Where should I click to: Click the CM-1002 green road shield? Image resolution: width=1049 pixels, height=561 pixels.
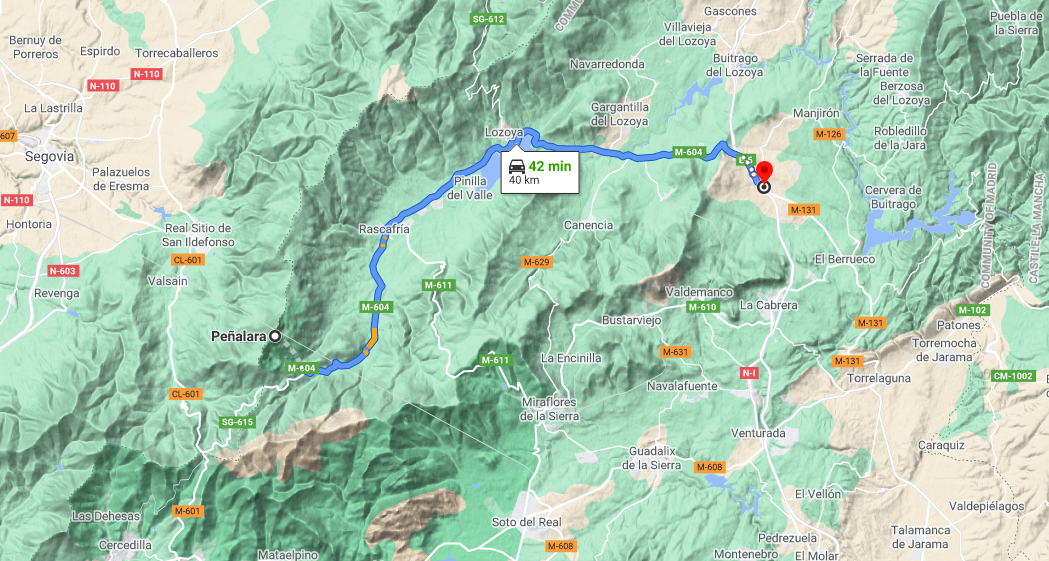1013,376
